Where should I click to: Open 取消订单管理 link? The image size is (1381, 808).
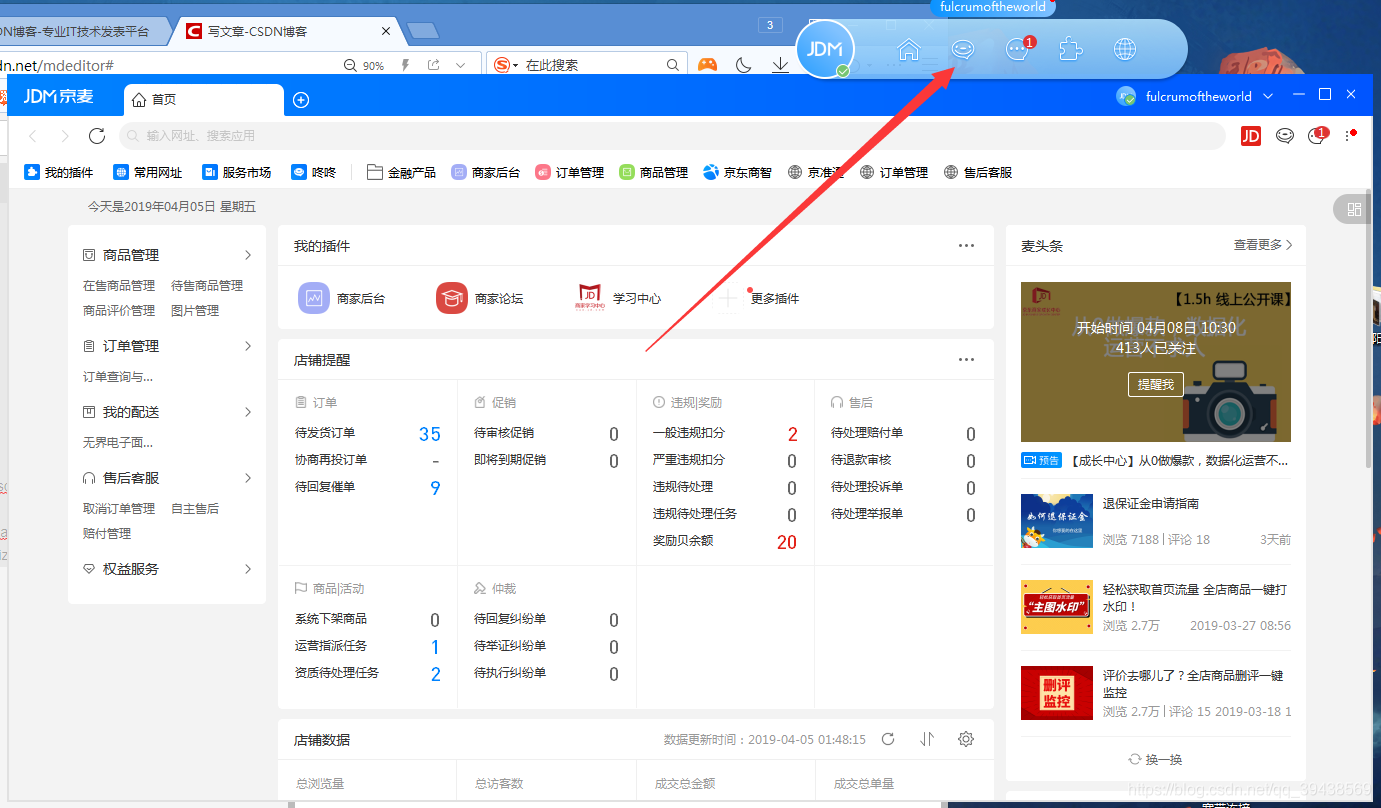pyautogui.click(x=119, y=509)
